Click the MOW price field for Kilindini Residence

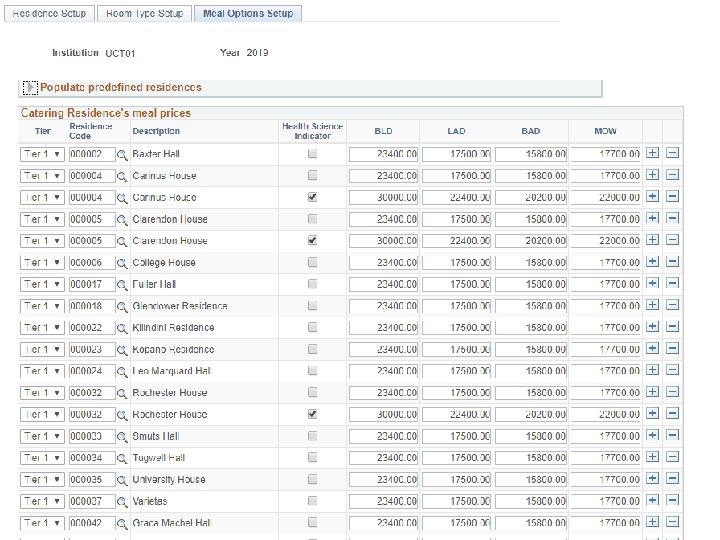pos(603,328)
